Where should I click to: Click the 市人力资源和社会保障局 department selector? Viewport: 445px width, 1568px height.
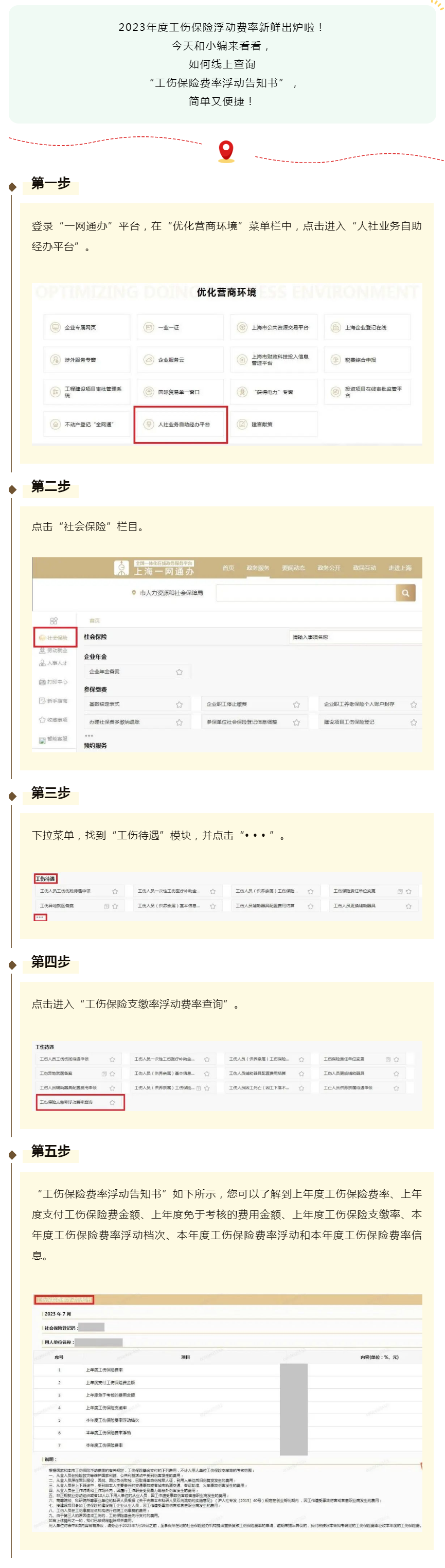click(x=167, y=592)
